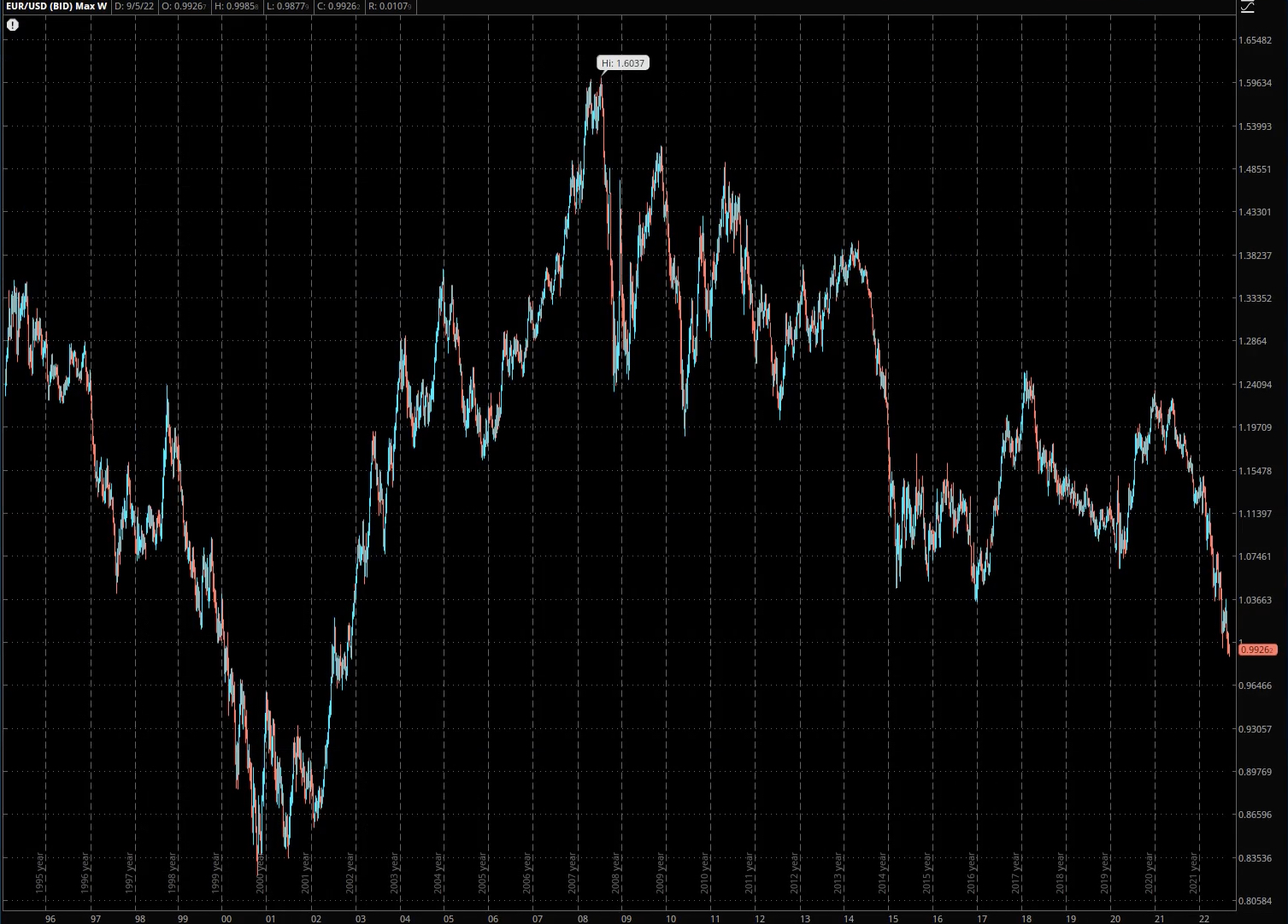Click the 15 label on time axis
Viewport: 1288px width, 924px height.
click(x=893, y=919)
